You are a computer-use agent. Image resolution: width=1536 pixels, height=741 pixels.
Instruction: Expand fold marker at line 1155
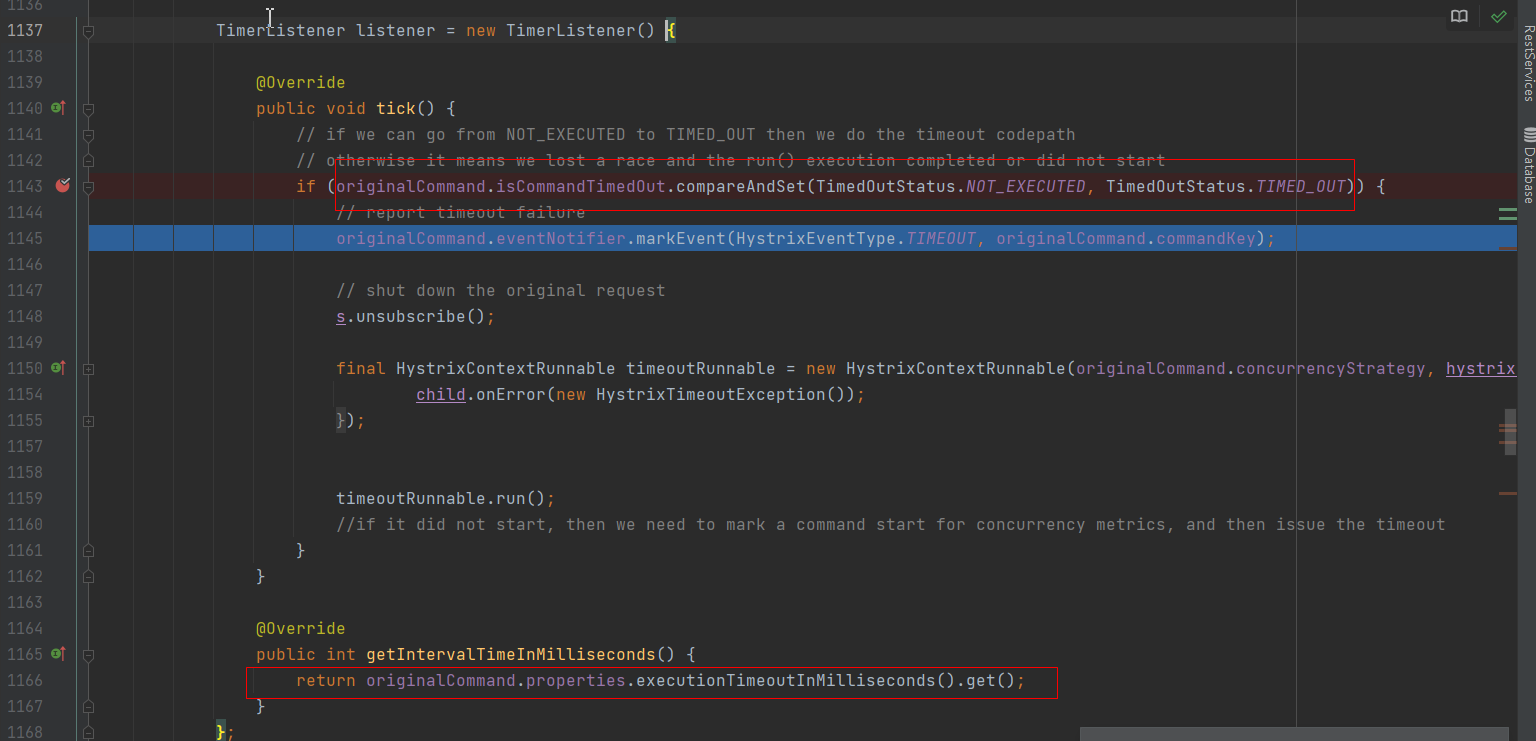(x=88, y=421)
